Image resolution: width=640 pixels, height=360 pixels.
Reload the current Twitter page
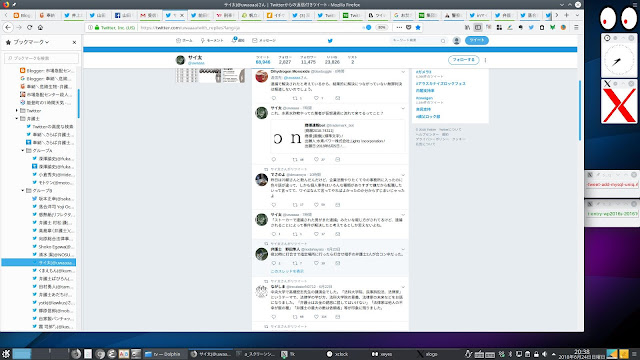[x=29, y=27]
